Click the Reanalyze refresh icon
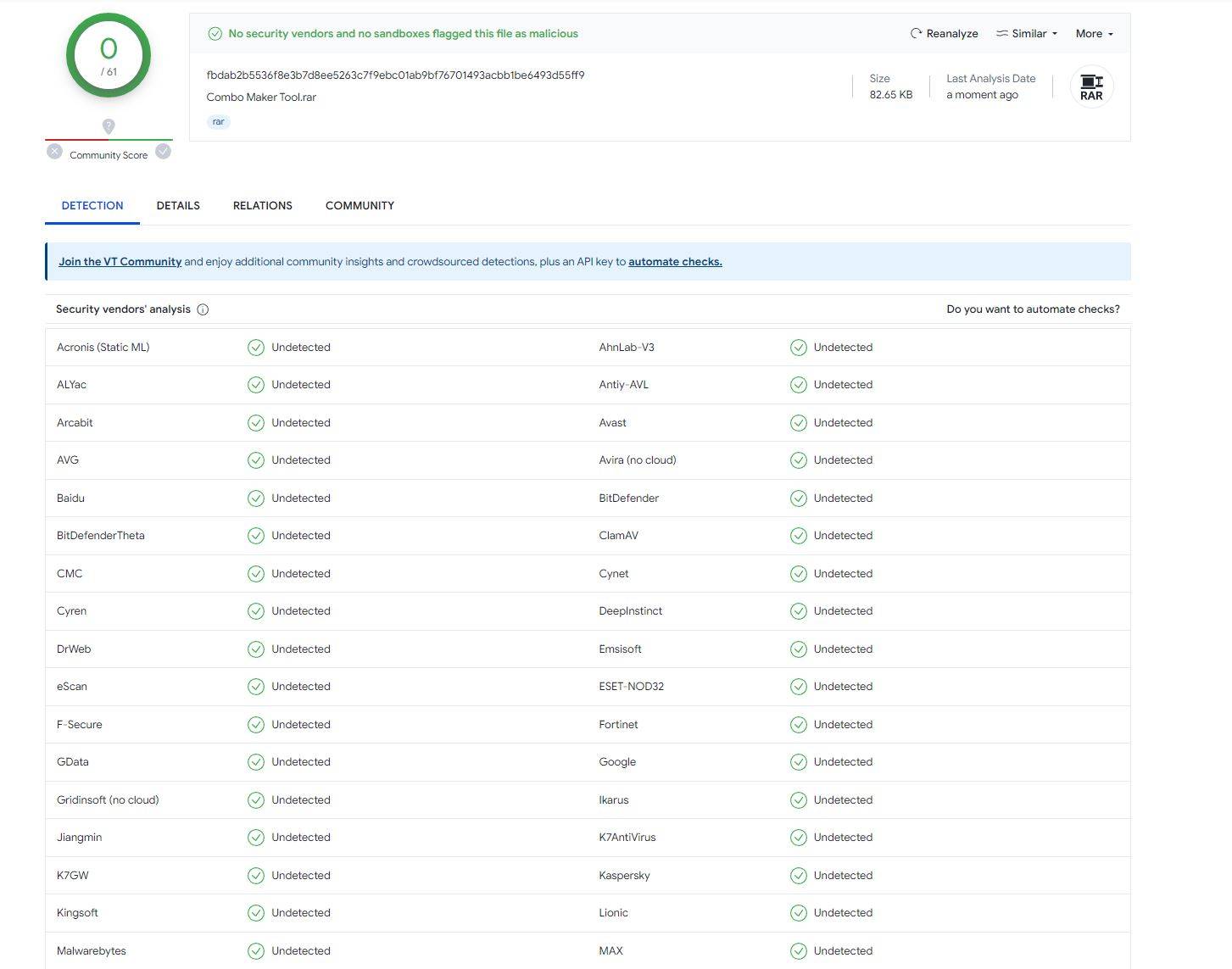 (x=916, y=34)
